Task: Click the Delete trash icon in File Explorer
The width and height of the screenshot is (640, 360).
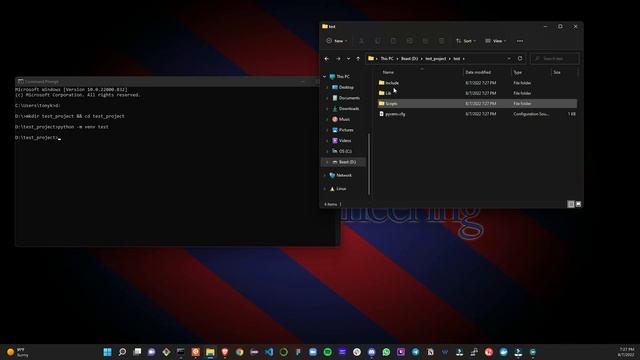Action: click(441, 41)
